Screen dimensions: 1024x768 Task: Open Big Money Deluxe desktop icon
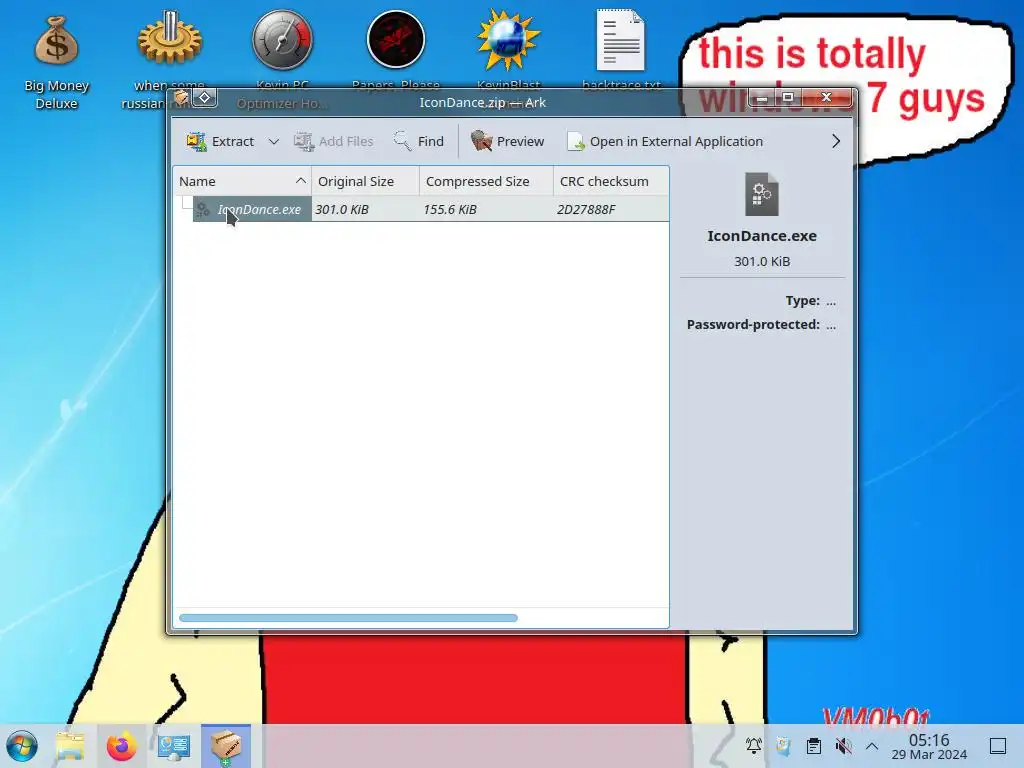tap(56, 63)
